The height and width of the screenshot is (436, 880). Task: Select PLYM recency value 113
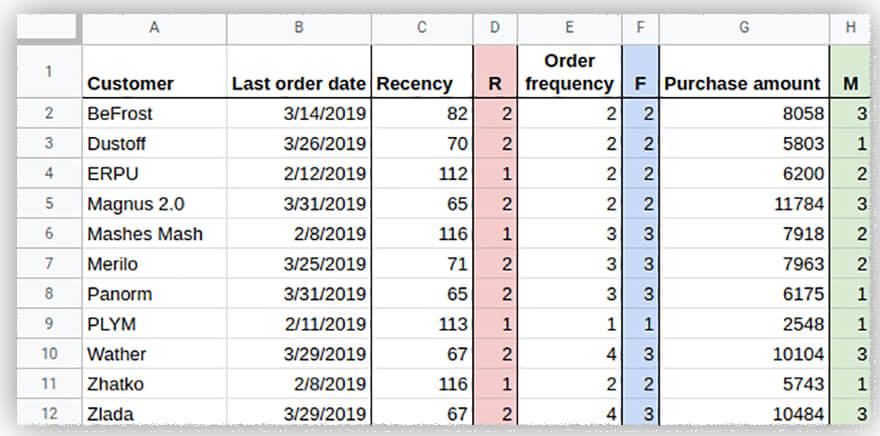[x=421, y=324]
